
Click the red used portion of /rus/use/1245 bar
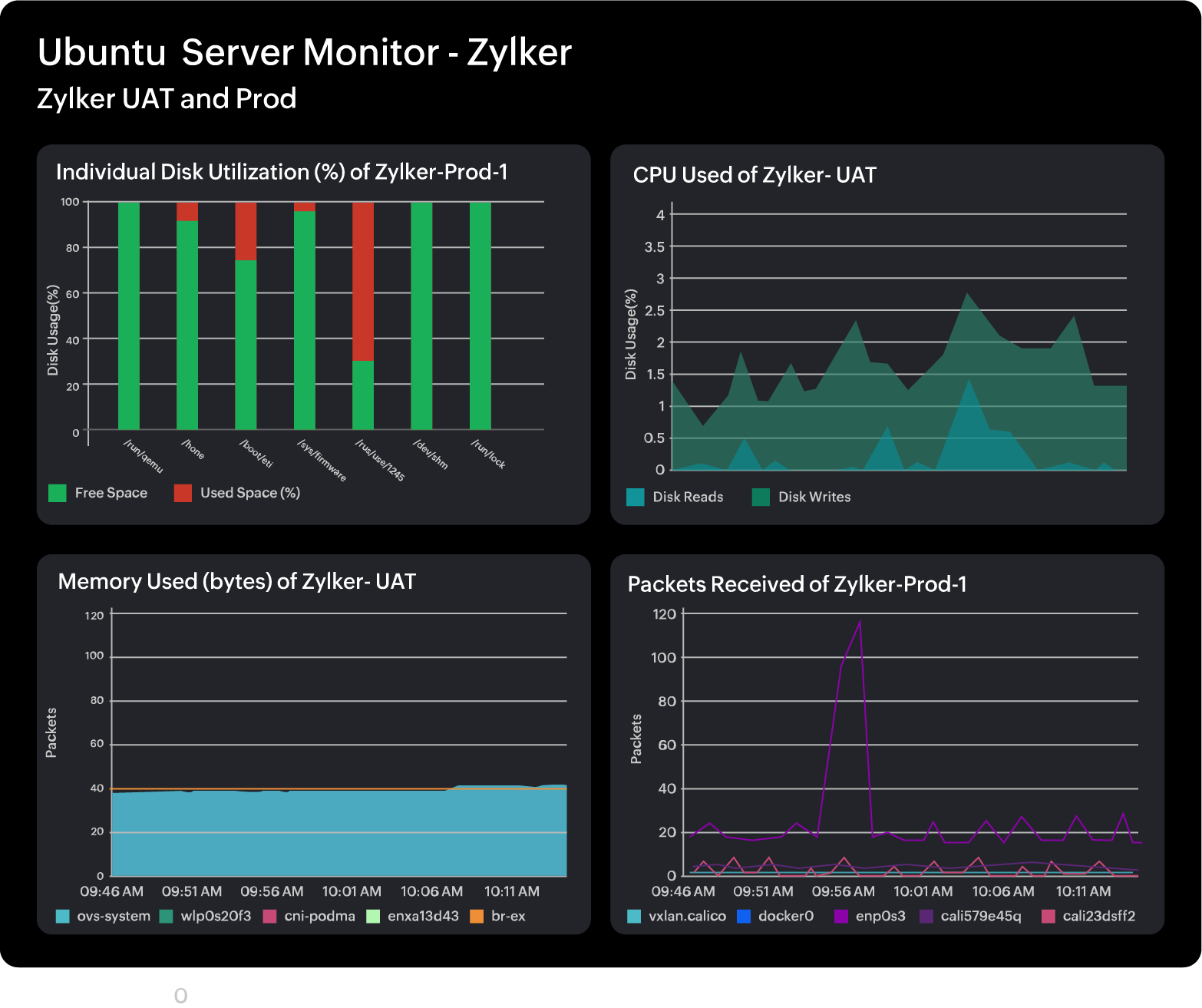click(363, 281)
